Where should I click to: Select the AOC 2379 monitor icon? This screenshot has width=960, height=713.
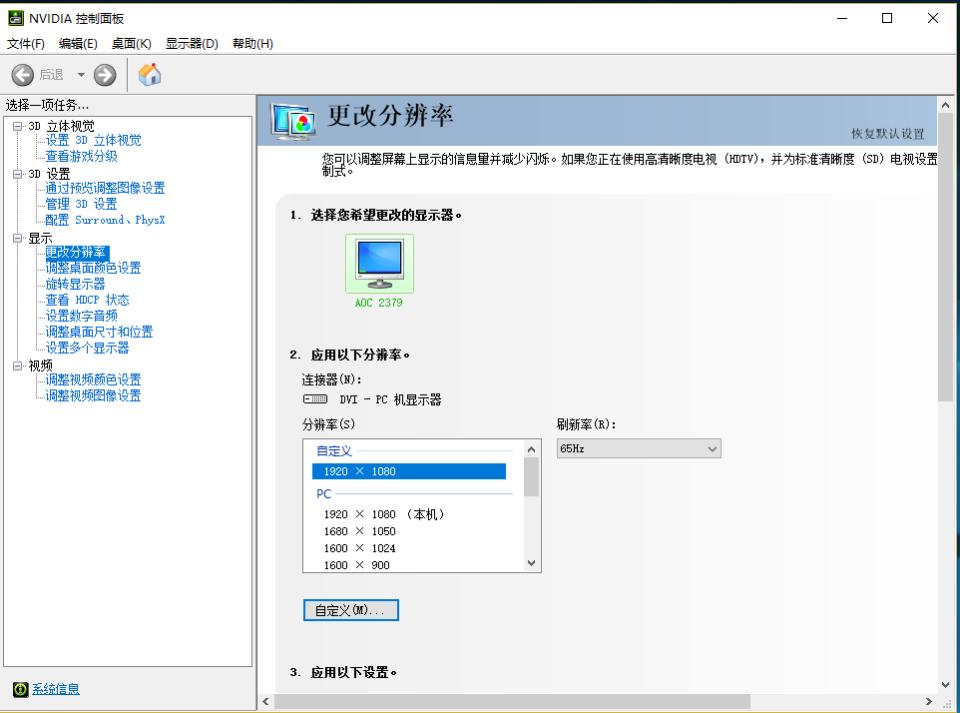point(379,262)
